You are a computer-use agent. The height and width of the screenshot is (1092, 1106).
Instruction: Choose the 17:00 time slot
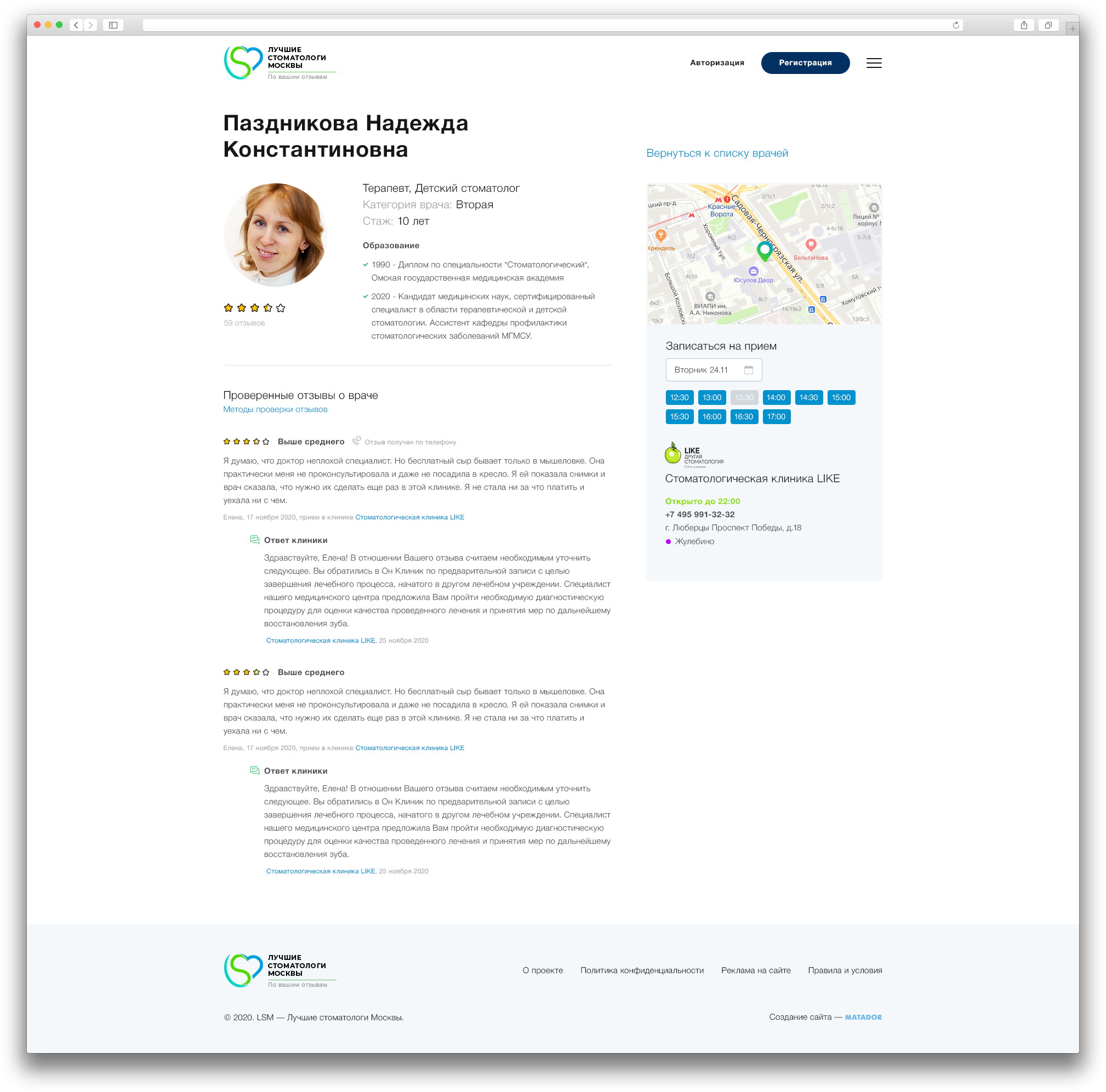coord(776,416)
